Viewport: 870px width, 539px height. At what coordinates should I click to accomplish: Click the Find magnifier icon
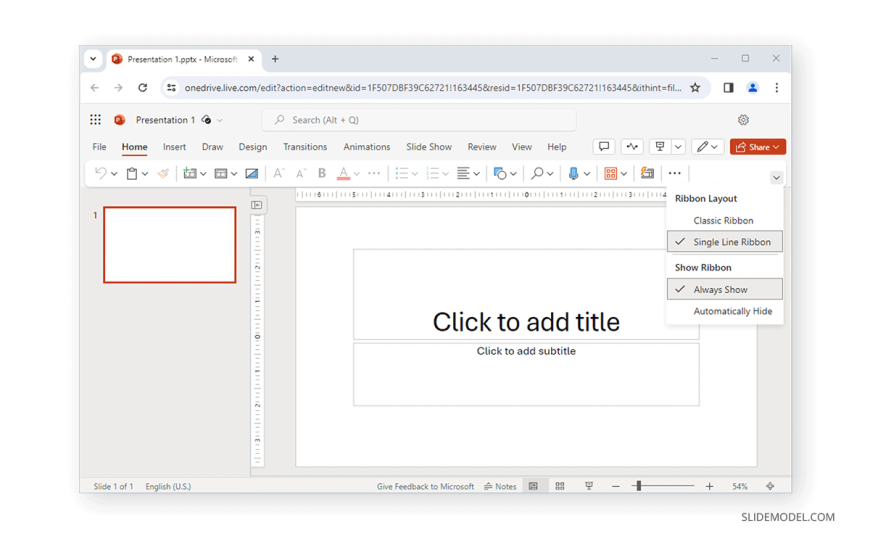[x=537, y=174]
